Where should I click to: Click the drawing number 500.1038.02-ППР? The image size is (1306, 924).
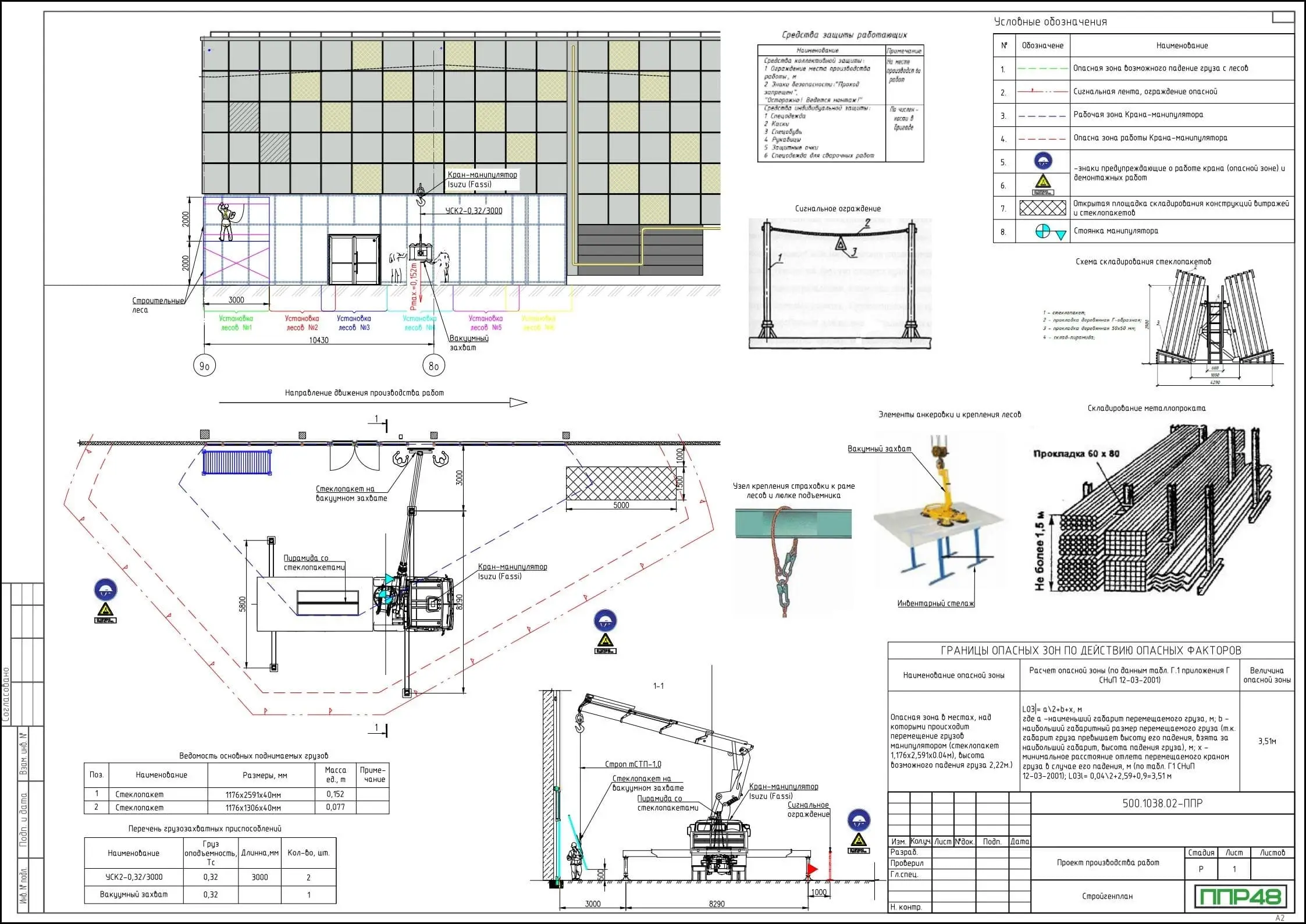[x=1162, y=804]
